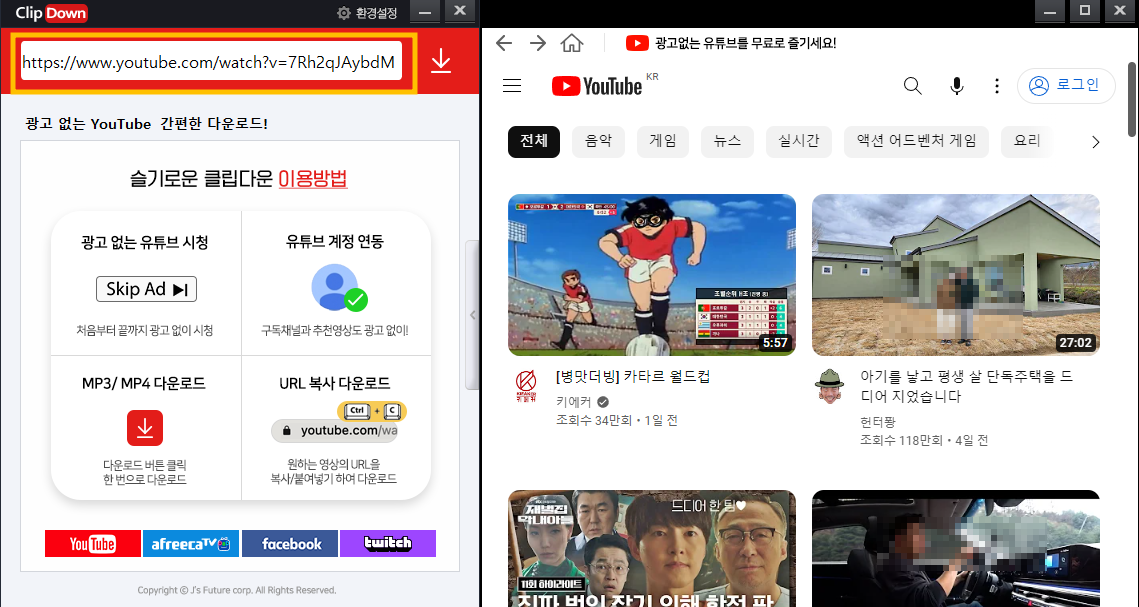This screenshot has height=607, width=1139.
Task: Click the red download arrow button in ClipDown
Action: point(441,62)
